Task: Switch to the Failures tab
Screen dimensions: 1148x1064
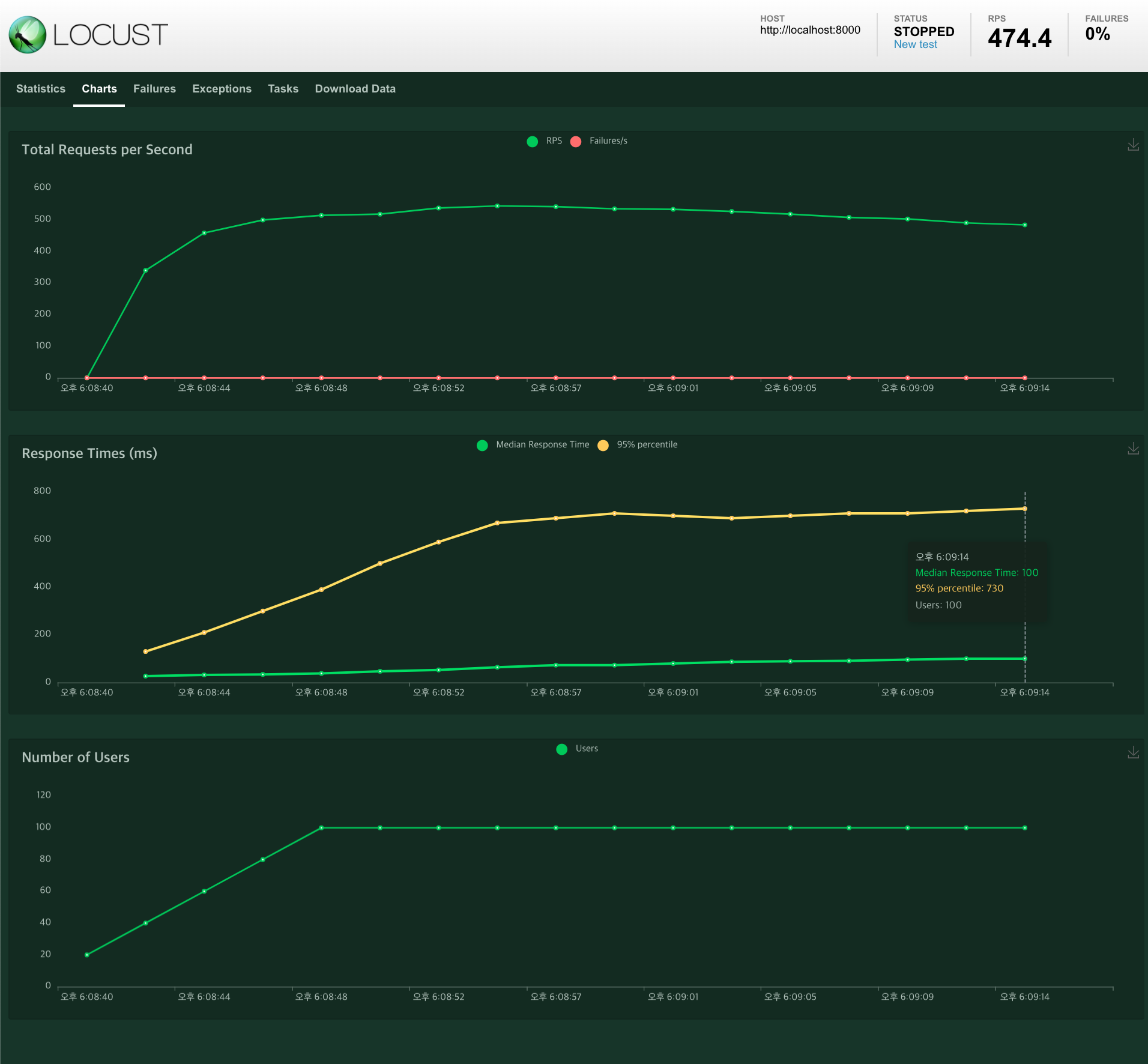Action: coord(154,89)
